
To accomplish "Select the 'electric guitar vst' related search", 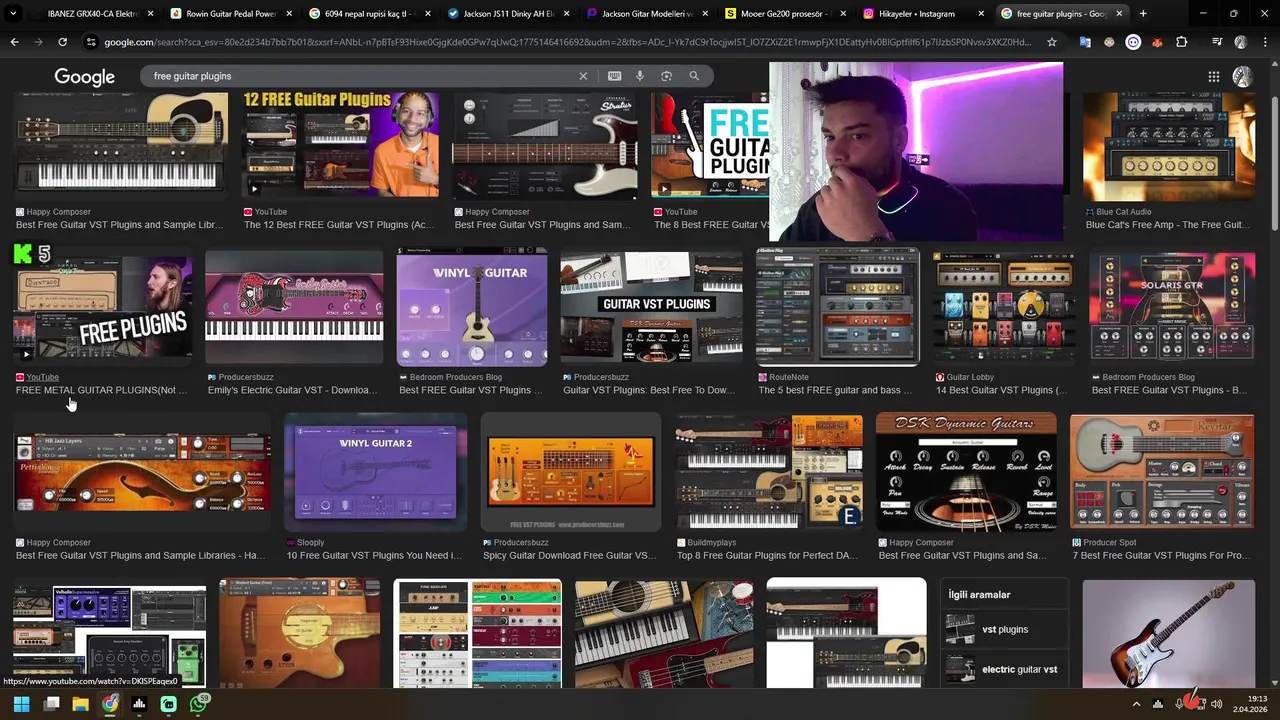I will click(x=1004, y=670).
